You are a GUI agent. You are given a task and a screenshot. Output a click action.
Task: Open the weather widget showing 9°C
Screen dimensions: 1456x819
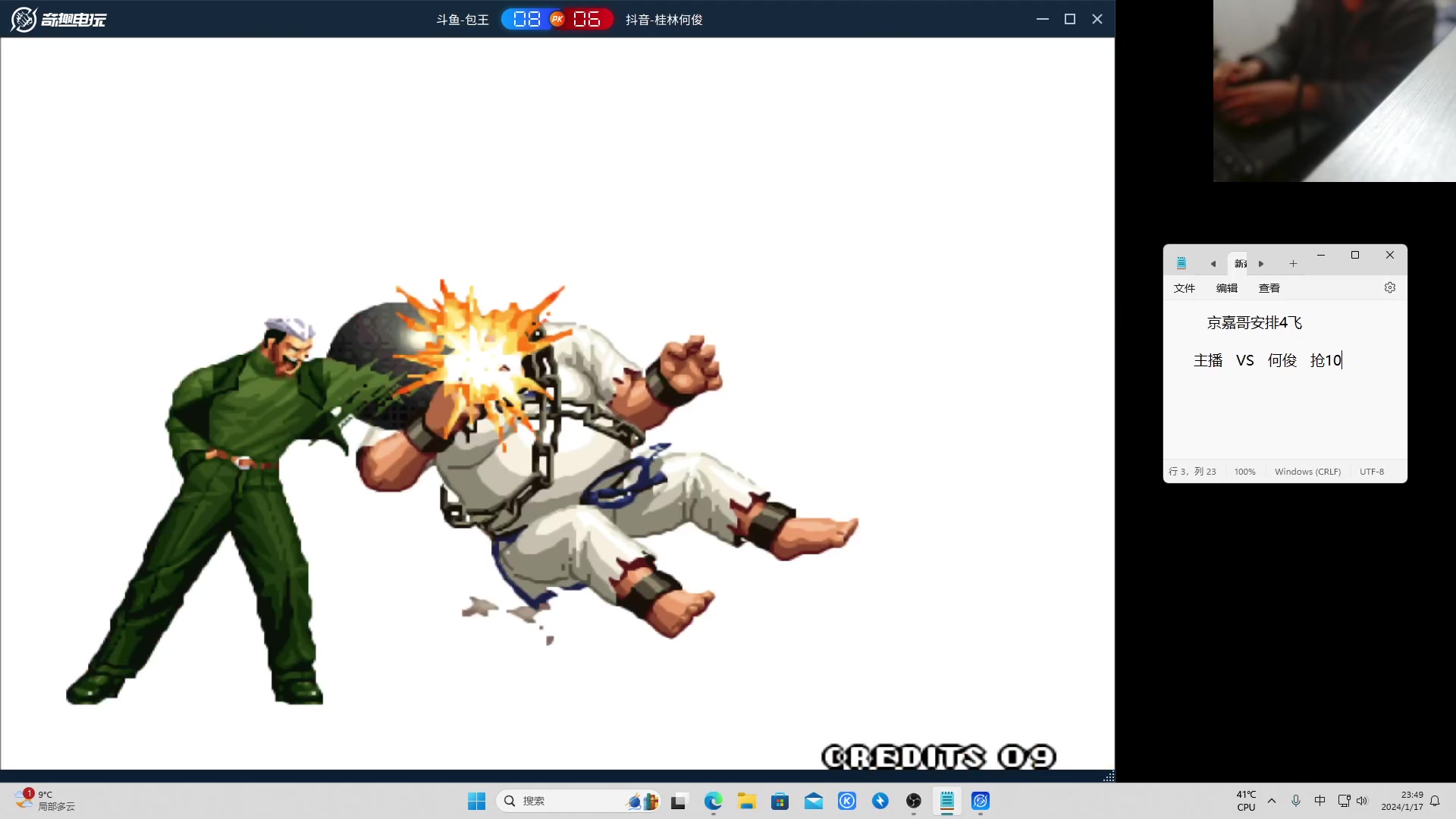click(45, 801)
